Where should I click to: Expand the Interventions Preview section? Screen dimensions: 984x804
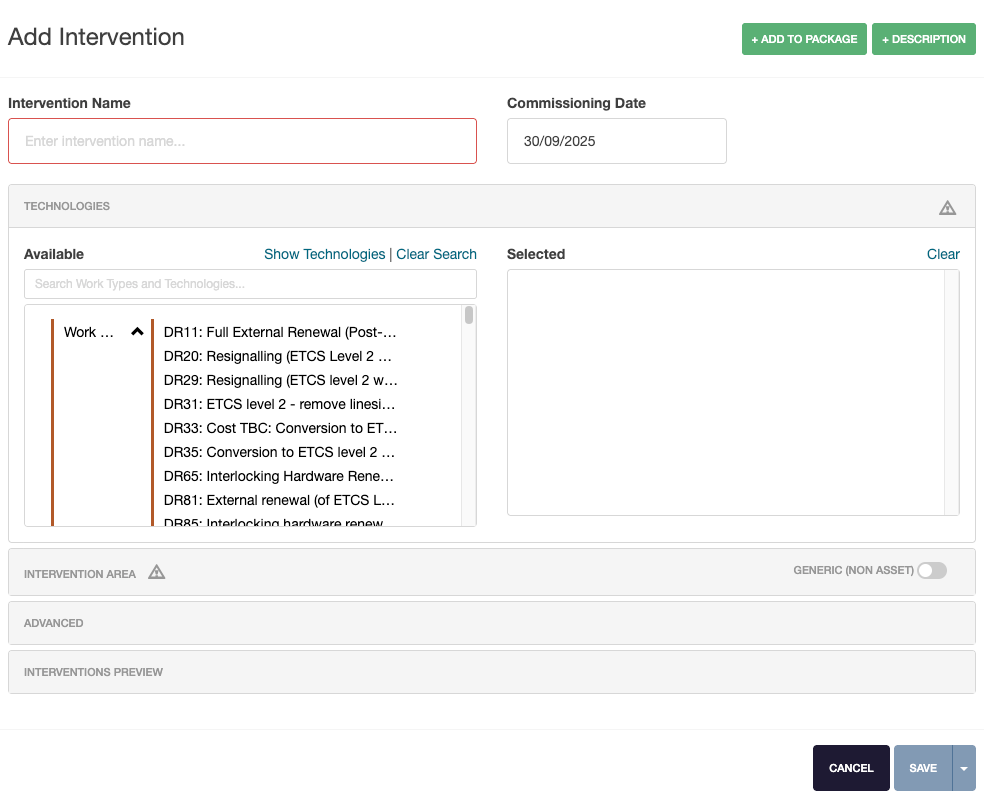coord(492,671)
